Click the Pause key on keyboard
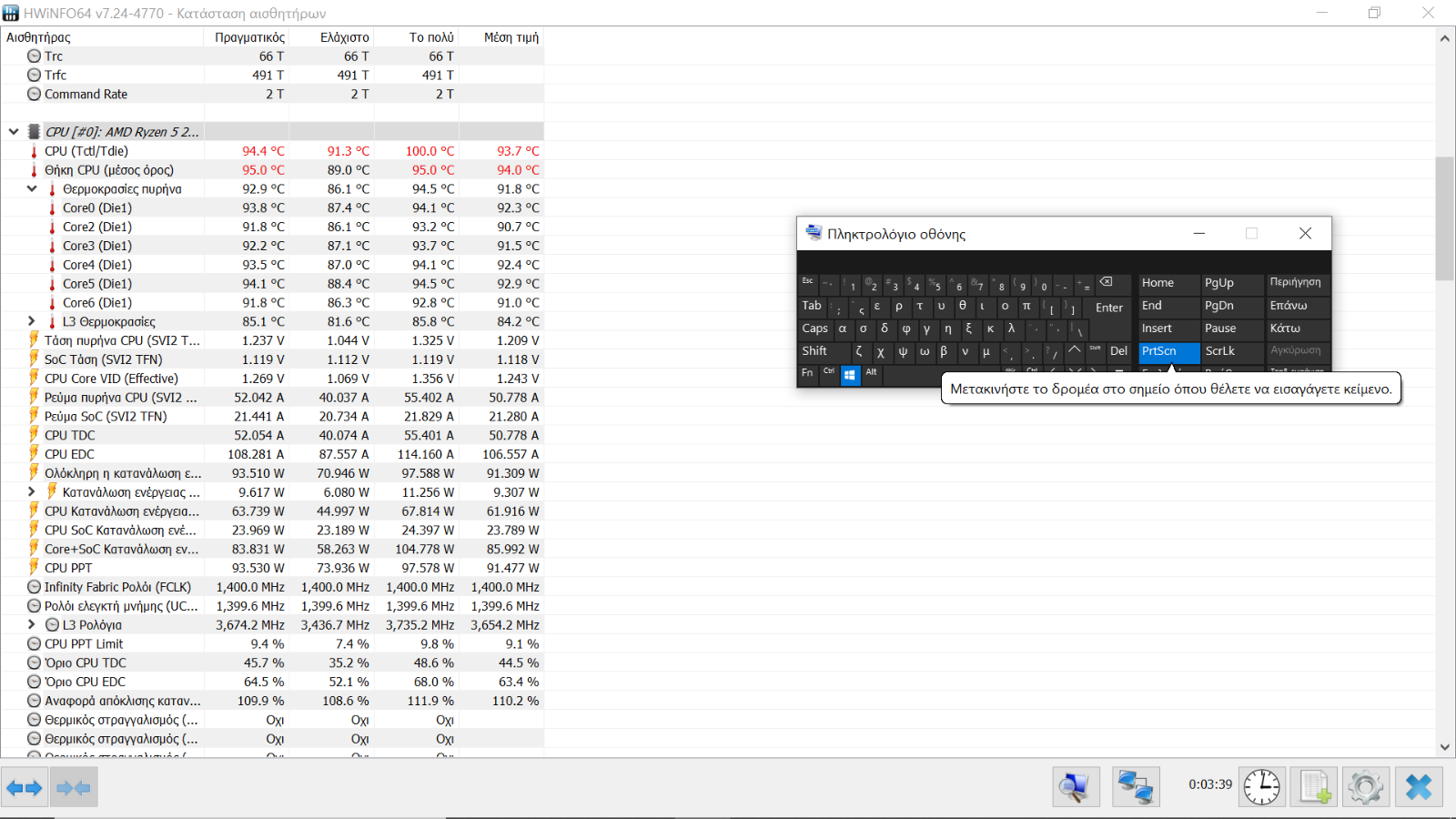The image size is (1456, 819). click(1231, 329)
